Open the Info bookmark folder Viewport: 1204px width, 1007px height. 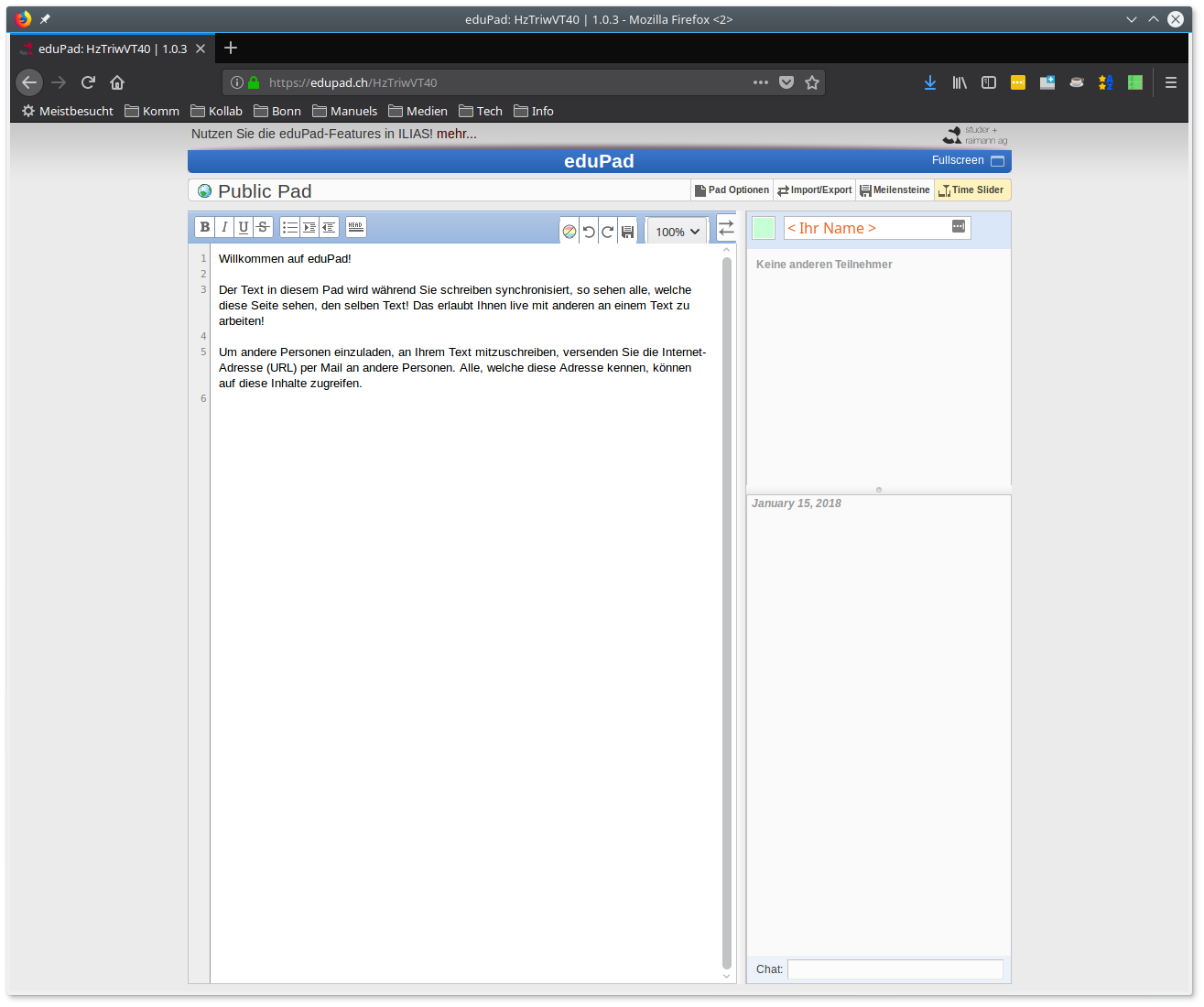534,111
